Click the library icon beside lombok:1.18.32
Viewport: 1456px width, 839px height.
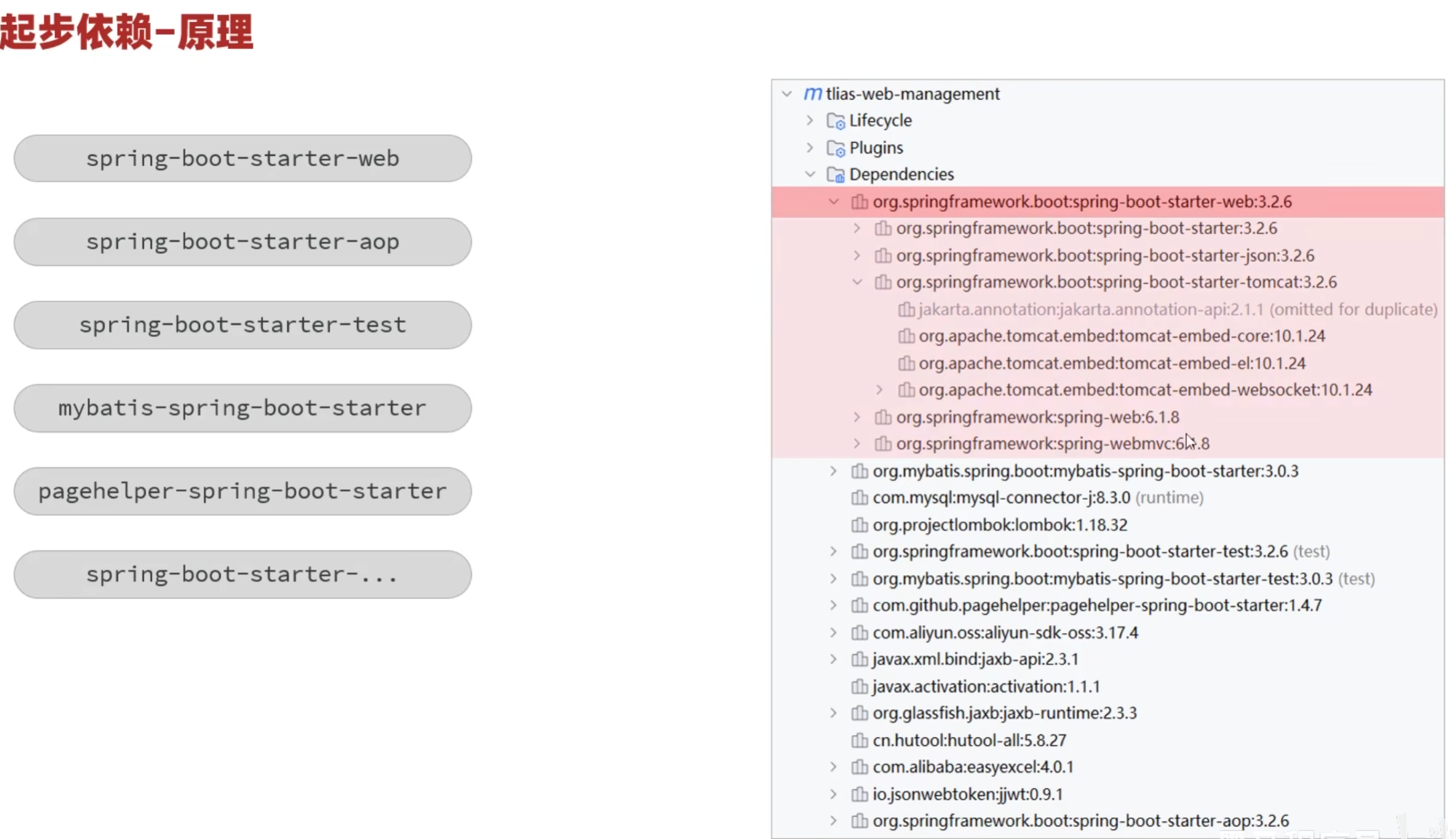coord(859,525)
